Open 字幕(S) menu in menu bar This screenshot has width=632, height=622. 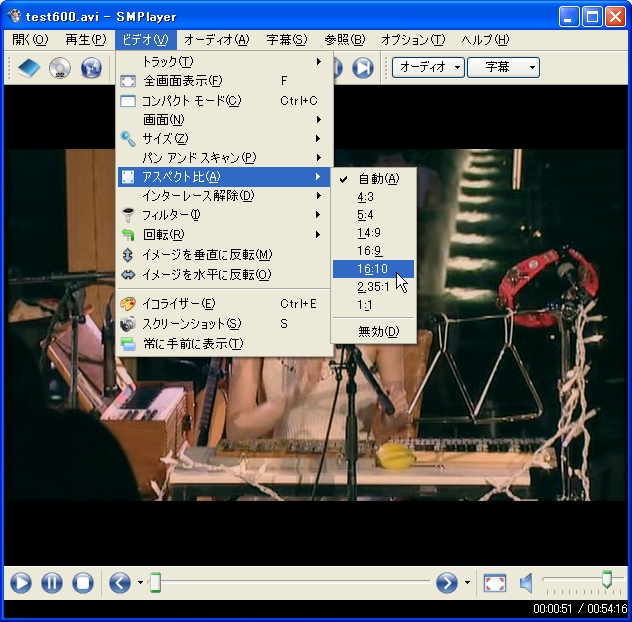point(287,40)
